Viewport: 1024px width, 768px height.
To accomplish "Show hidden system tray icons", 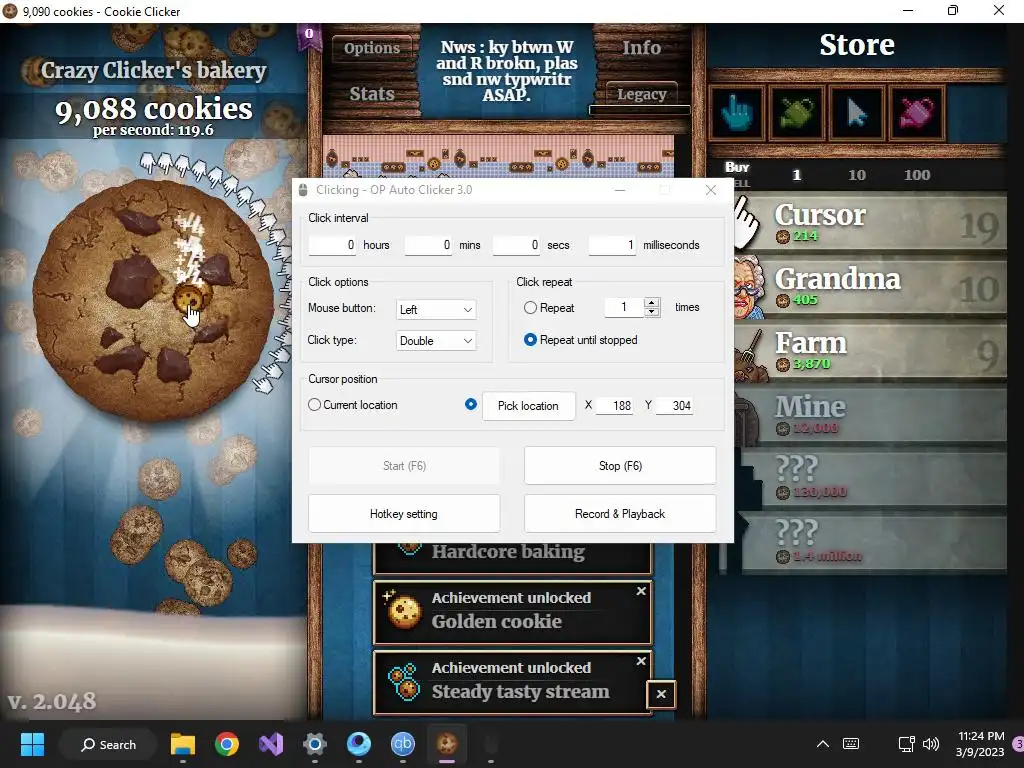I will pyautogui.click(x=823, y=744).
